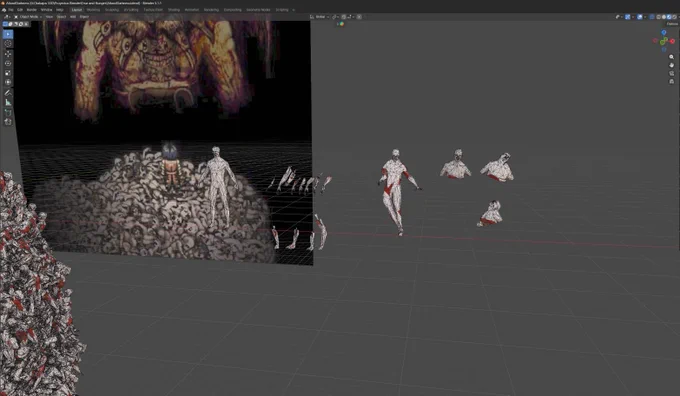Screen dimensions: 680x396
Task: Switch to the Compositing workspace tab
Action: [x=232, y=10]
